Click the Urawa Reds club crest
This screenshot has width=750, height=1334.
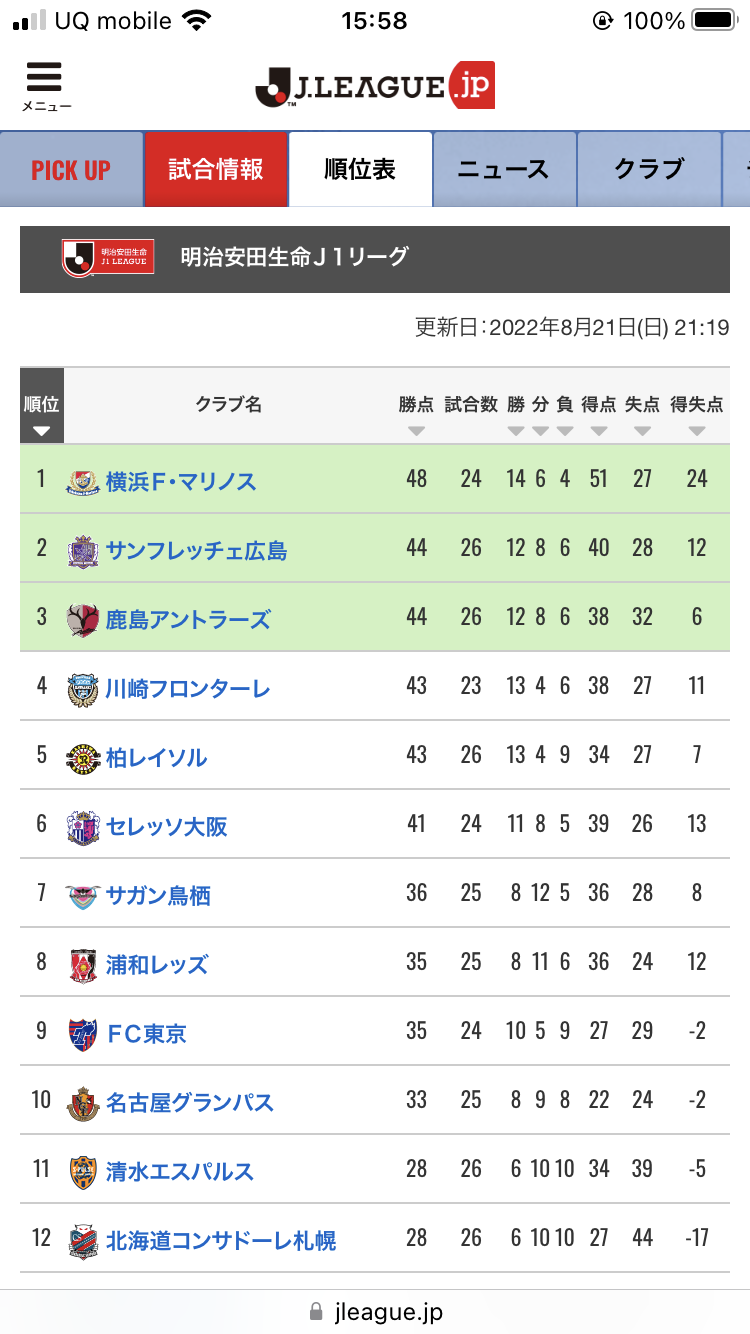click(83, 964)
